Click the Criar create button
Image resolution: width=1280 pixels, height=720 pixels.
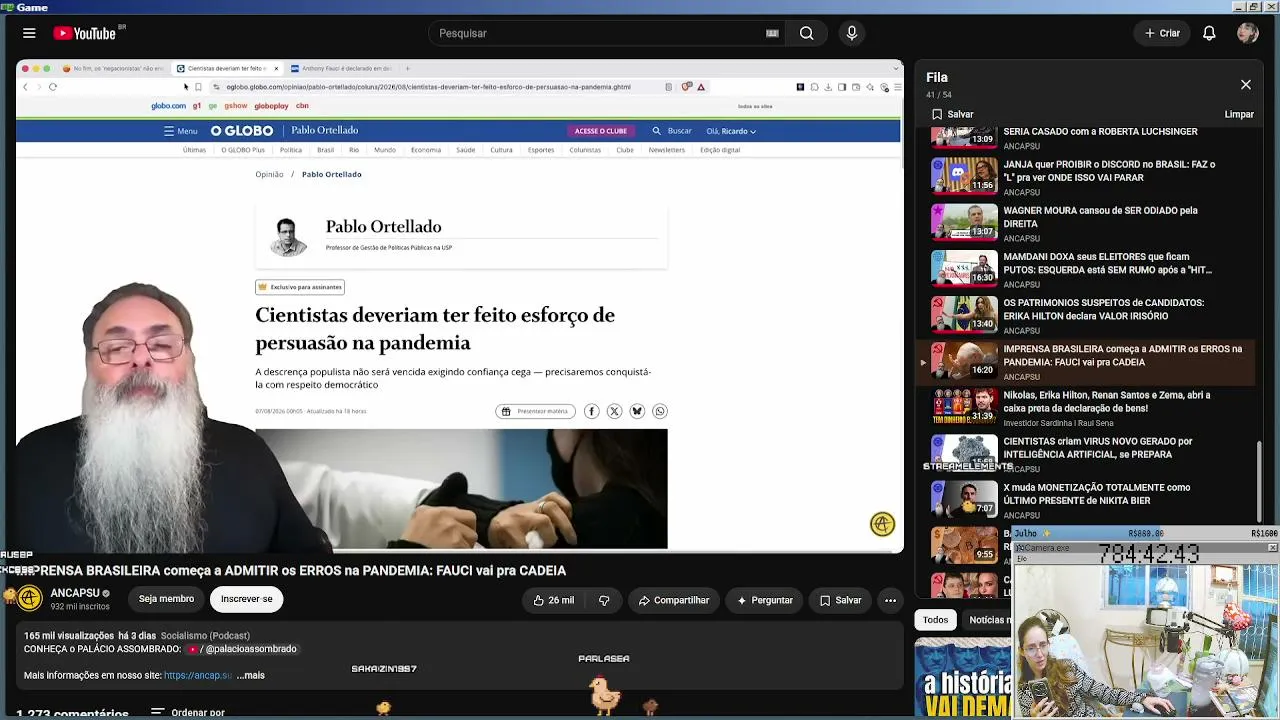tap(1162, 33)
